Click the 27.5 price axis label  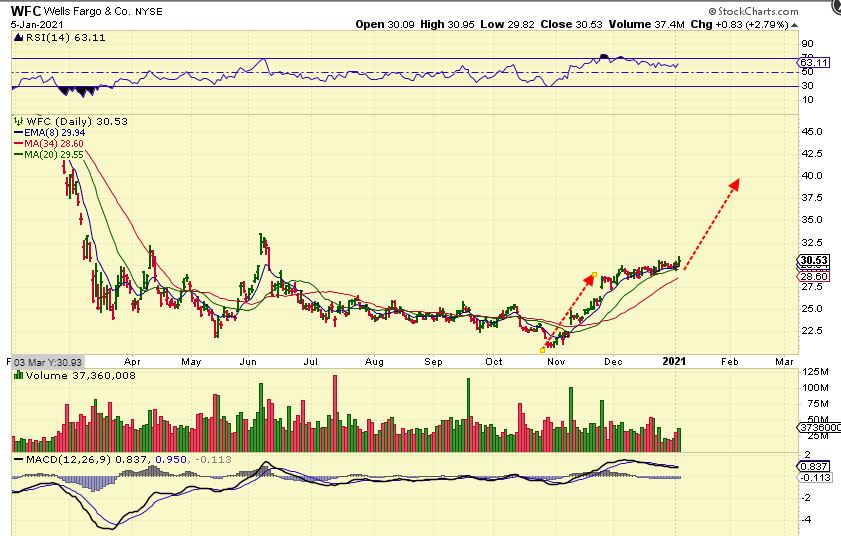point(812,287)
